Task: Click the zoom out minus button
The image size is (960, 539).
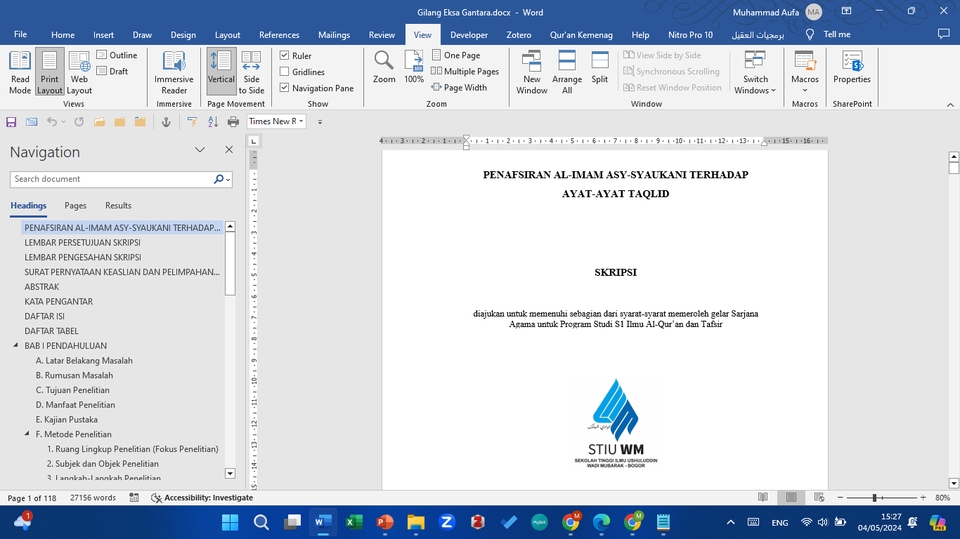Action: click(840, 498)
